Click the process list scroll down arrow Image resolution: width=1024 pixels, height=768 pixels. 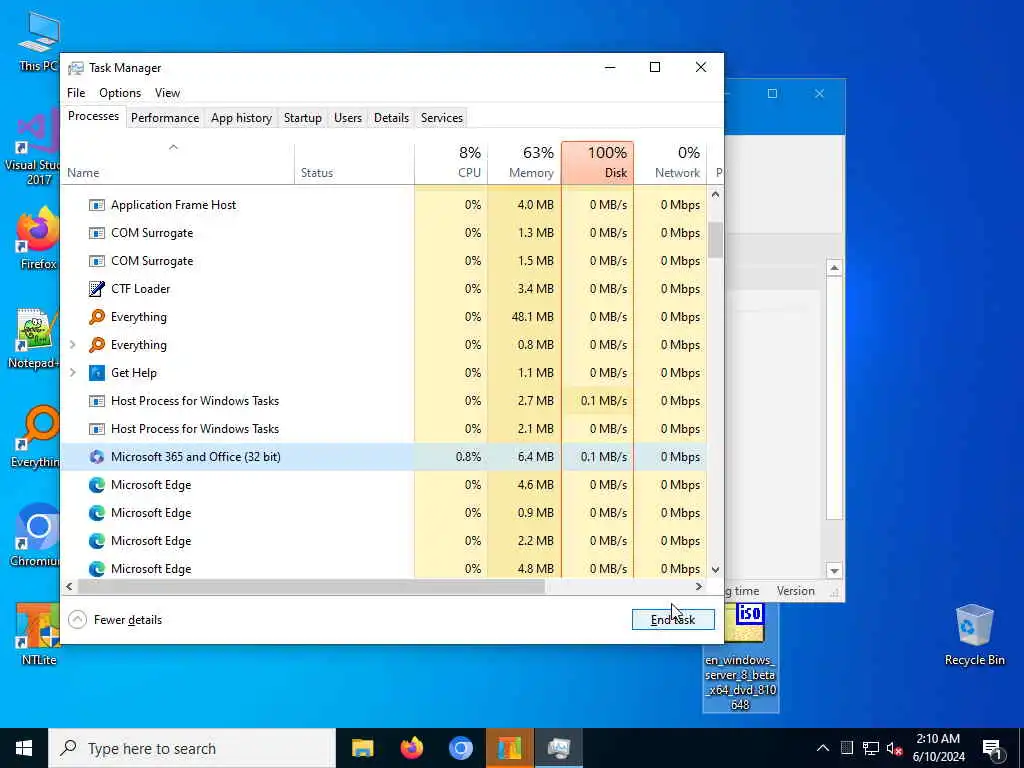coord(716,569)
